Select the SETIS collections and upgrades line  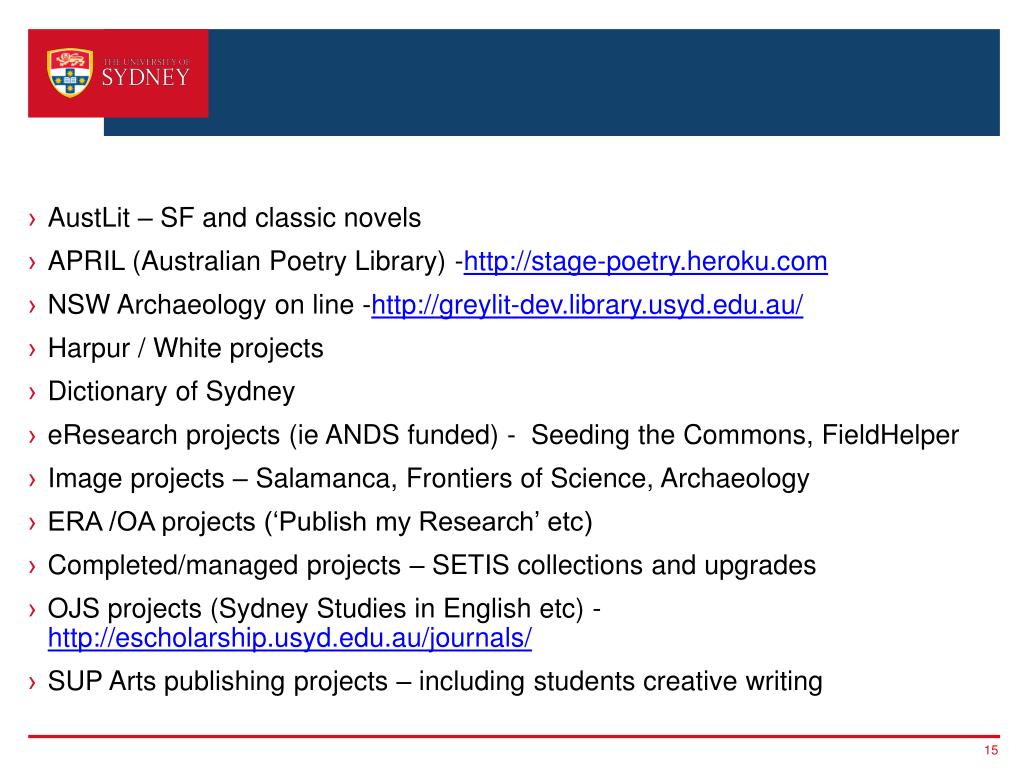click(x=432, y=566)
